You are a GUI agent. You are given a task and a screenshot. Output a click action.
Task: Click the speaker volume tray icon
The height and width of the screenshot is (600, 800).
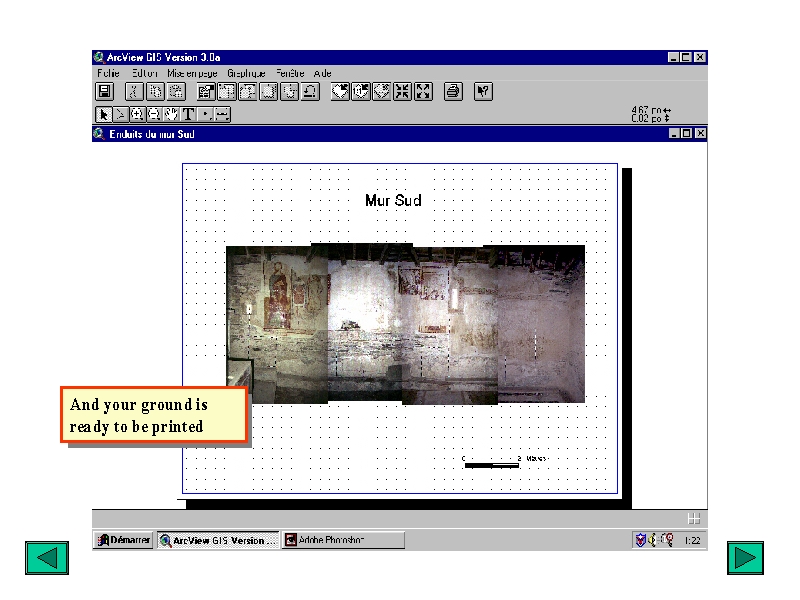pos(652,540)
